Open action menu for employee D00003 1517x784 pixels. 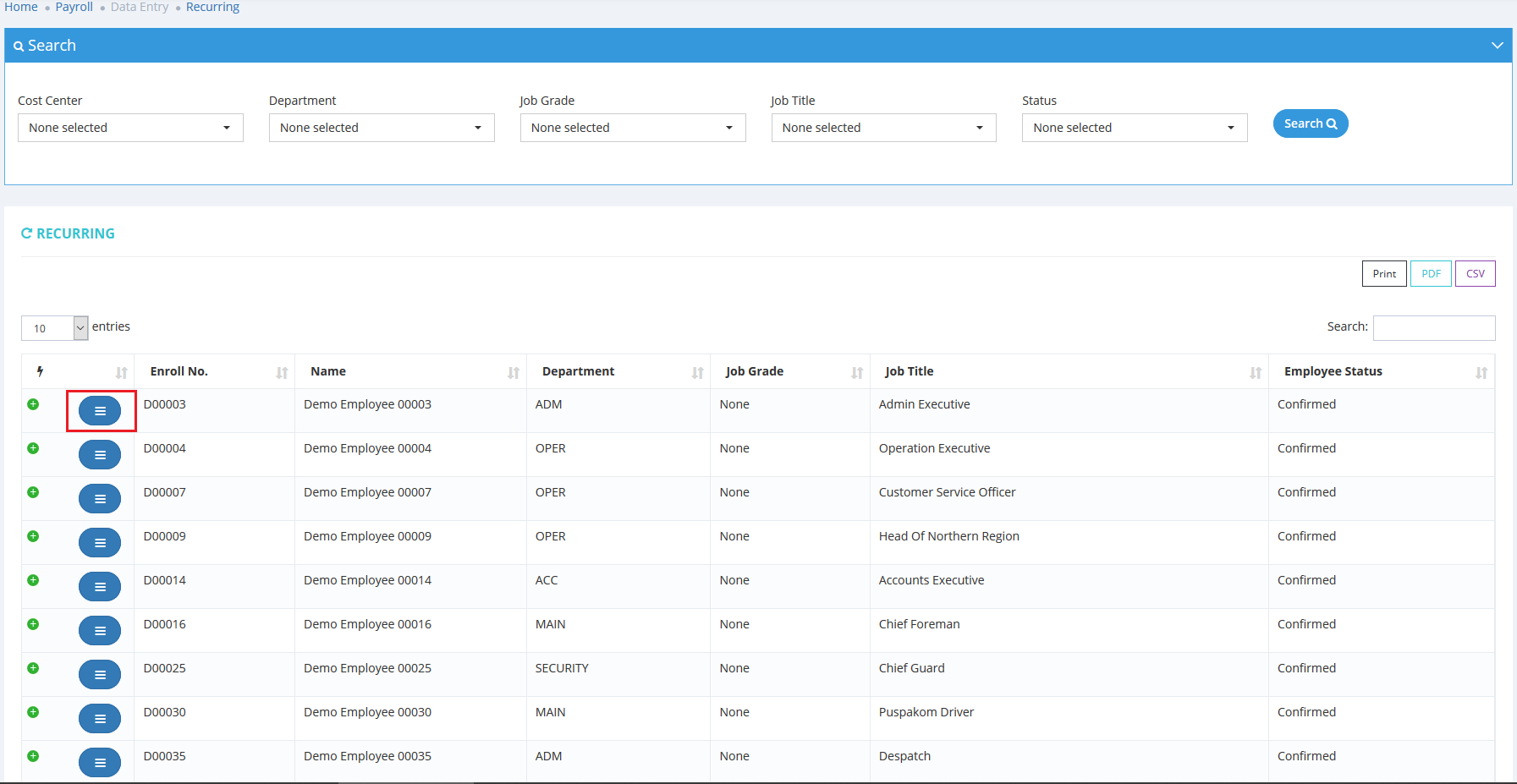[x=100, y=411]
